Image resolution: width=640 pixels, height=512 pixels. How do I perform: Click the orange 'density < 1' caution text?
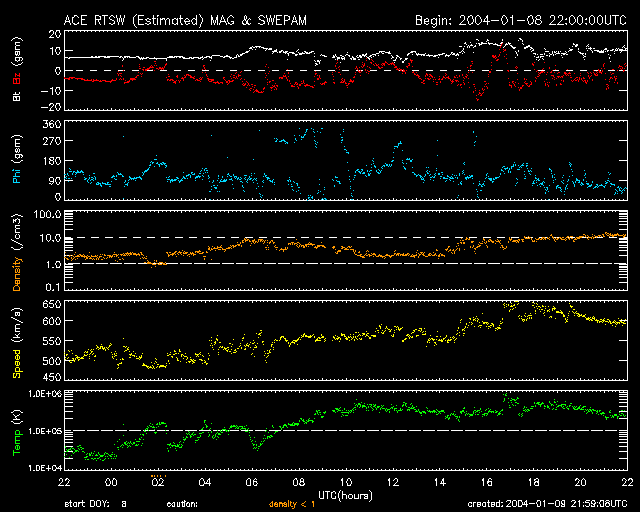point(292,504)
